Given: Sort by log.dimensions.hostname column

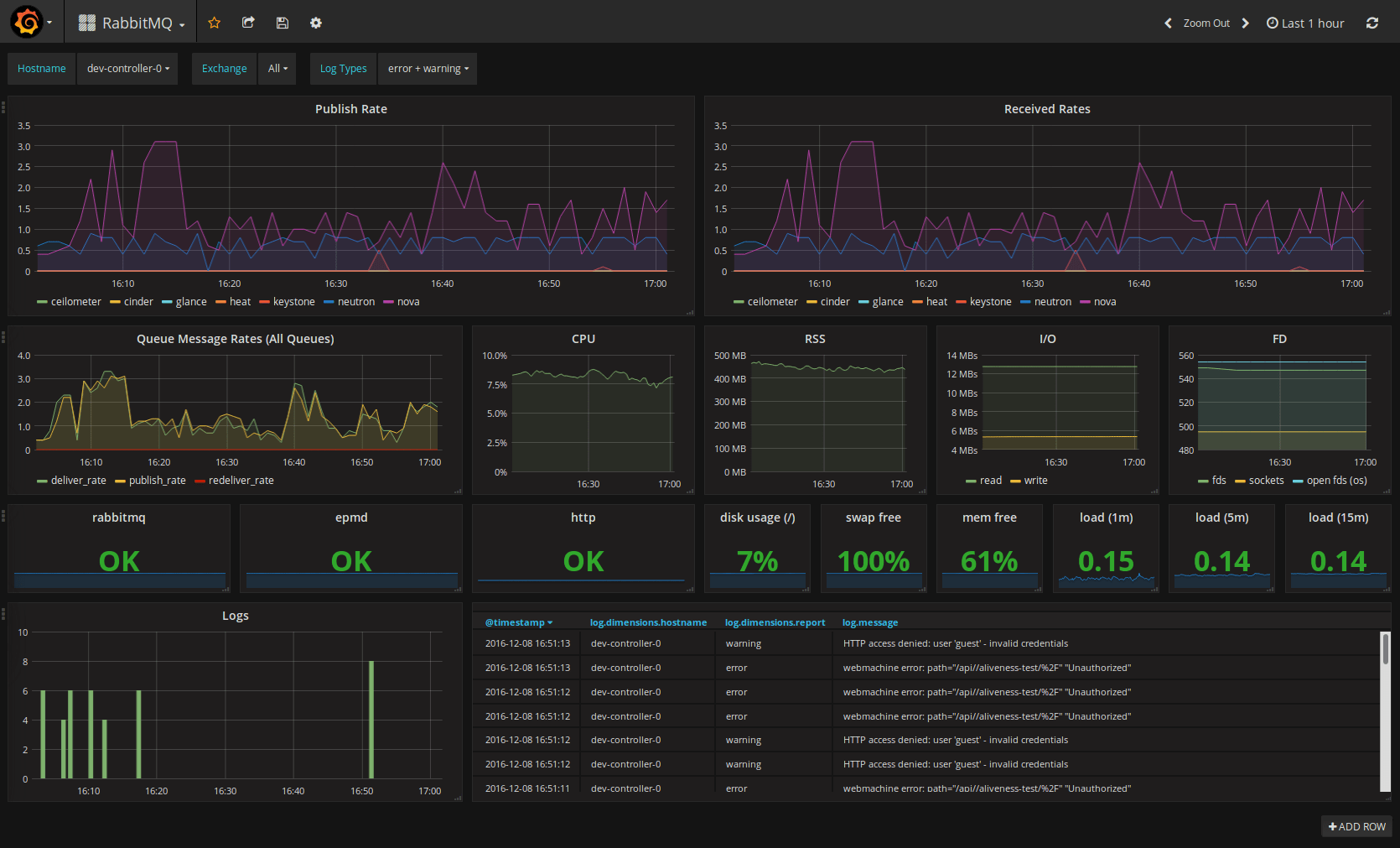Looking at the screenshot, I should [648, 622].
